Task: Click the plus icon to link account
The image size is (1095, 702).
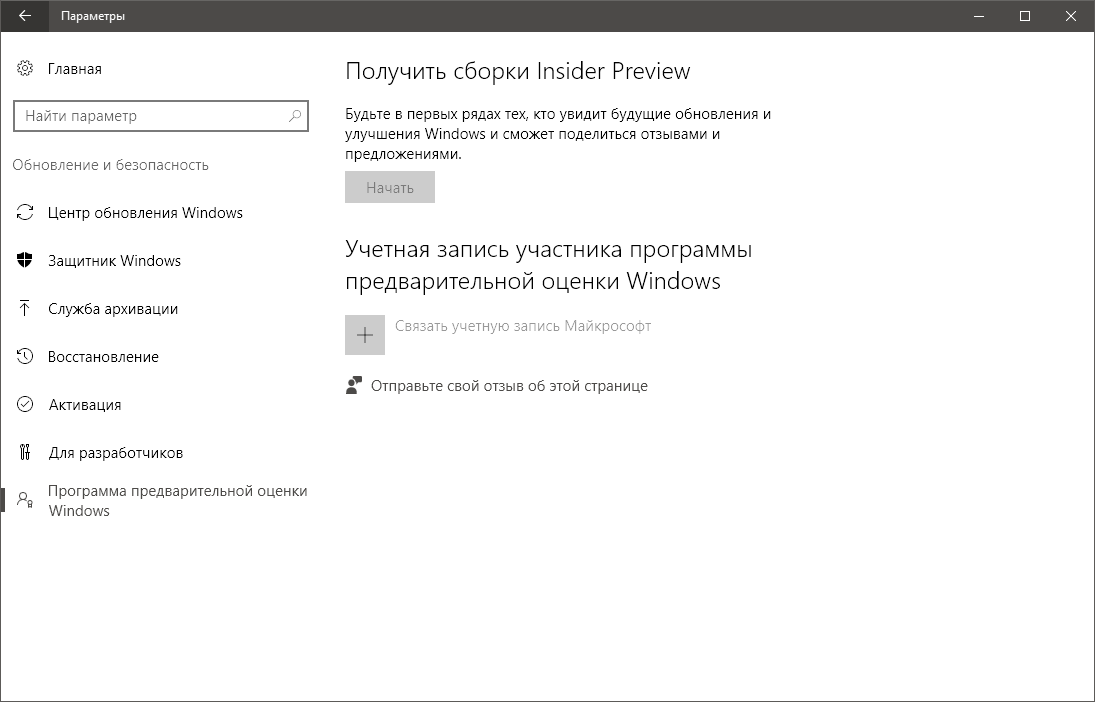Action: tap(365, 335)
